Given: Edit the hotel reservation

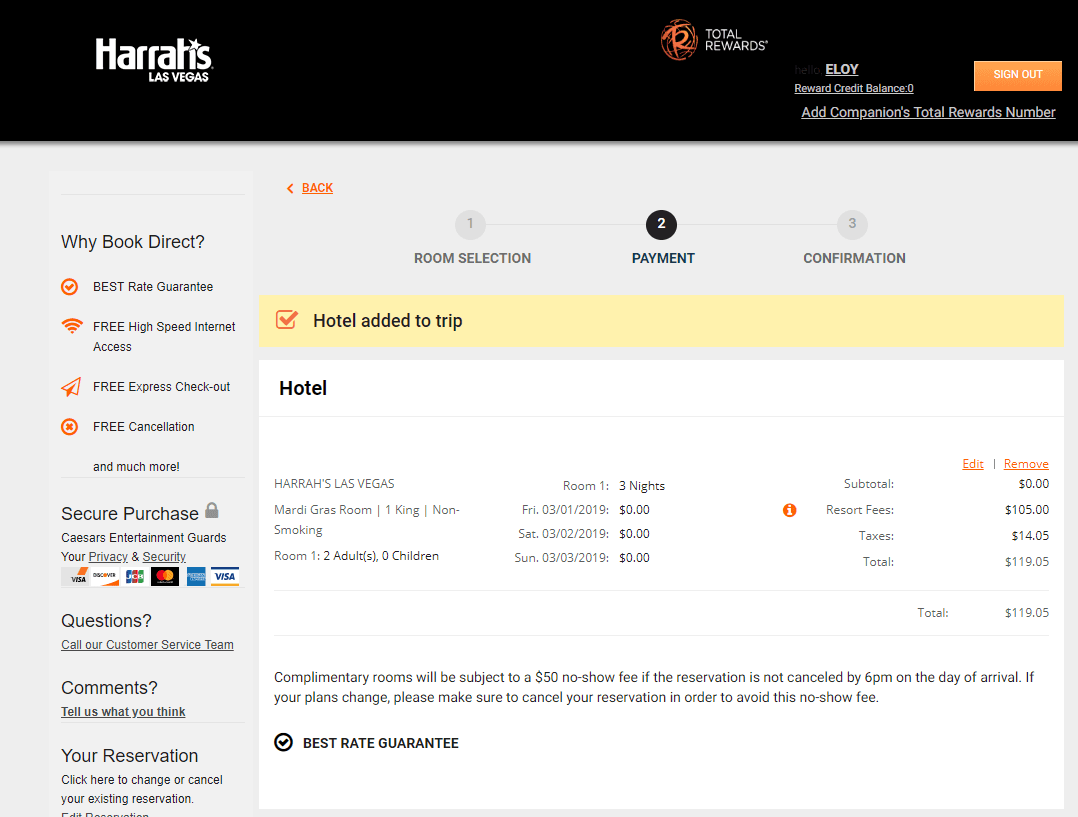Looking at the screenshot, I should [x=973, y=464].
